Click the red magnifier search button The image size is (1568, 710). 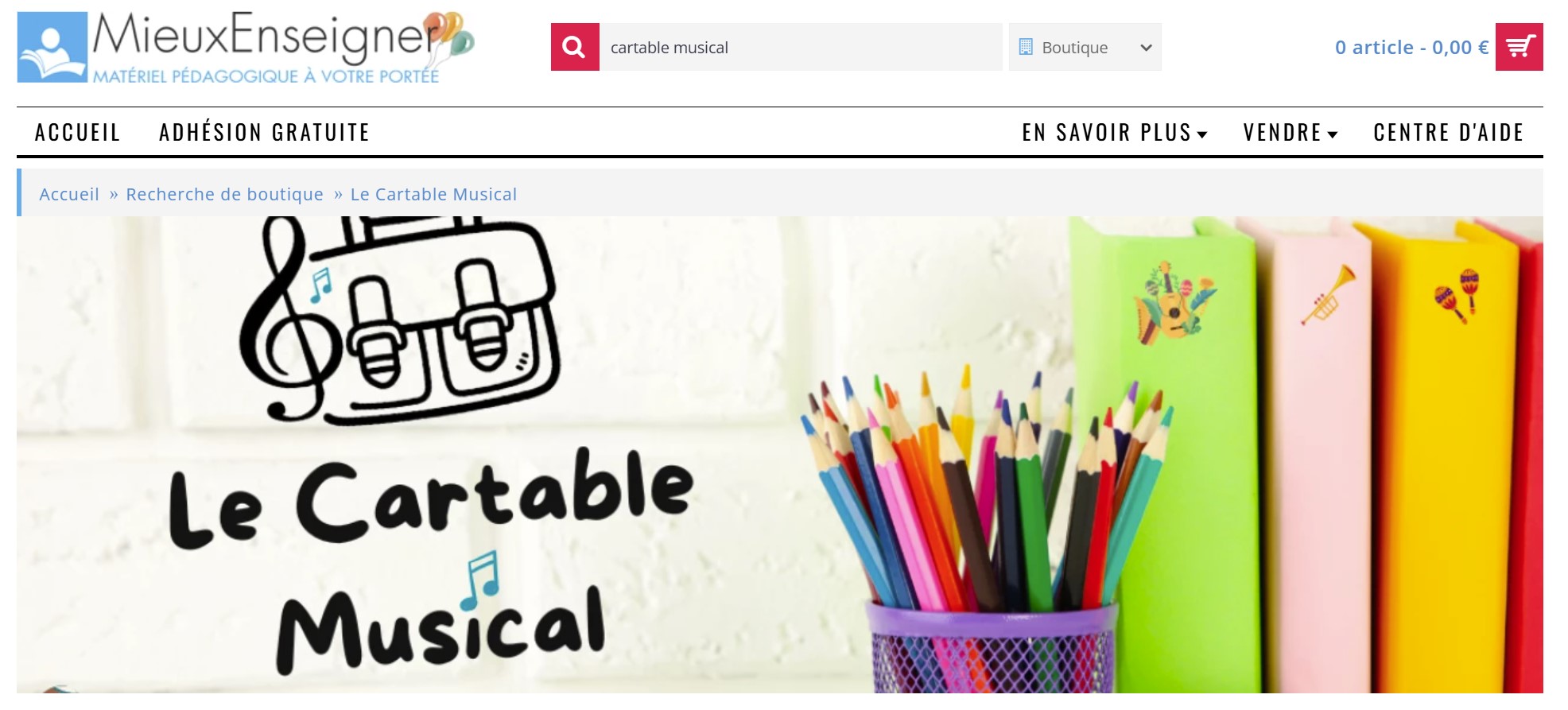point(575,47)
